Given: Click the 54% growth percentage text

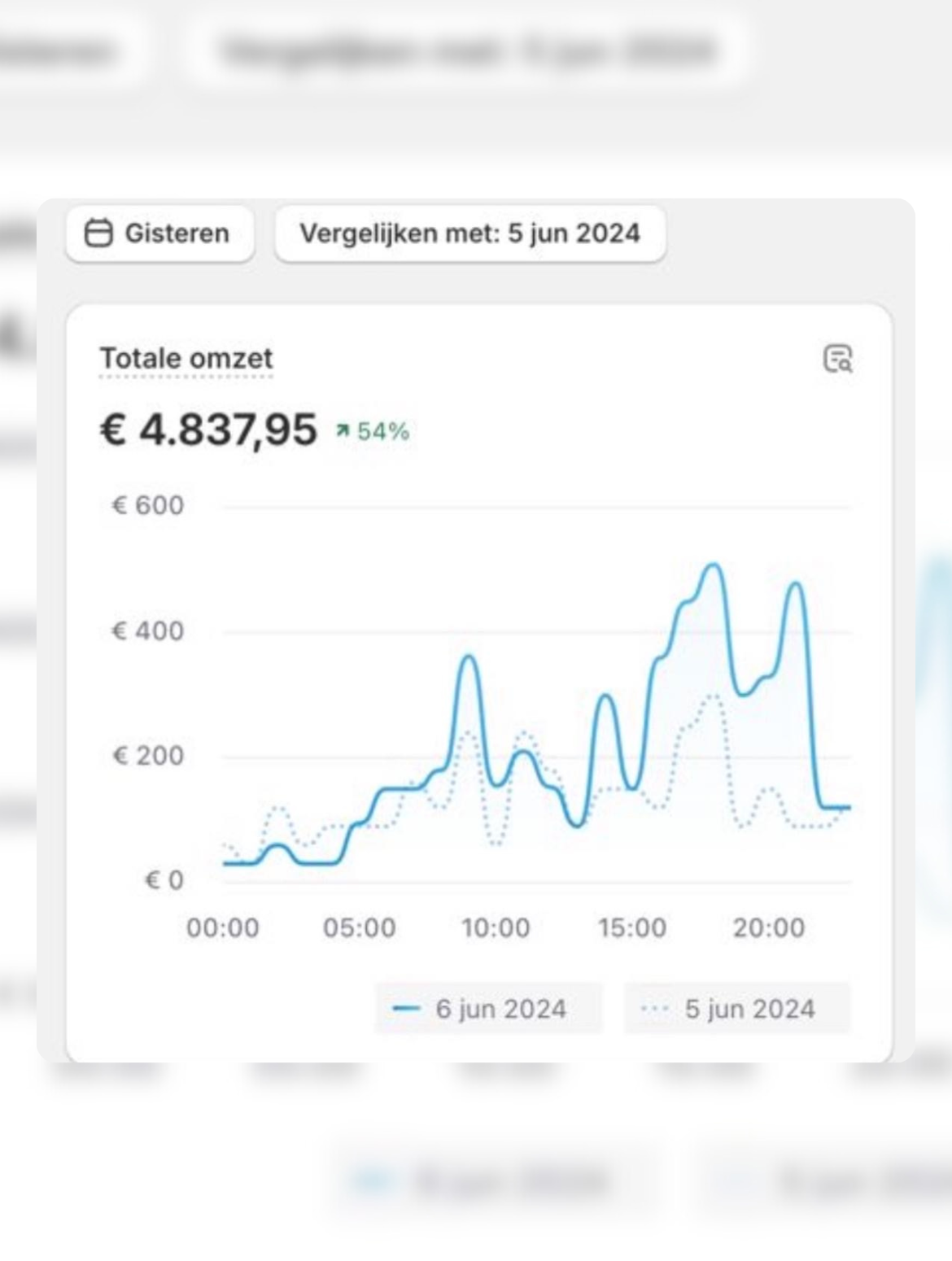Looking at the screenshot, I should (x=383, y=431).
